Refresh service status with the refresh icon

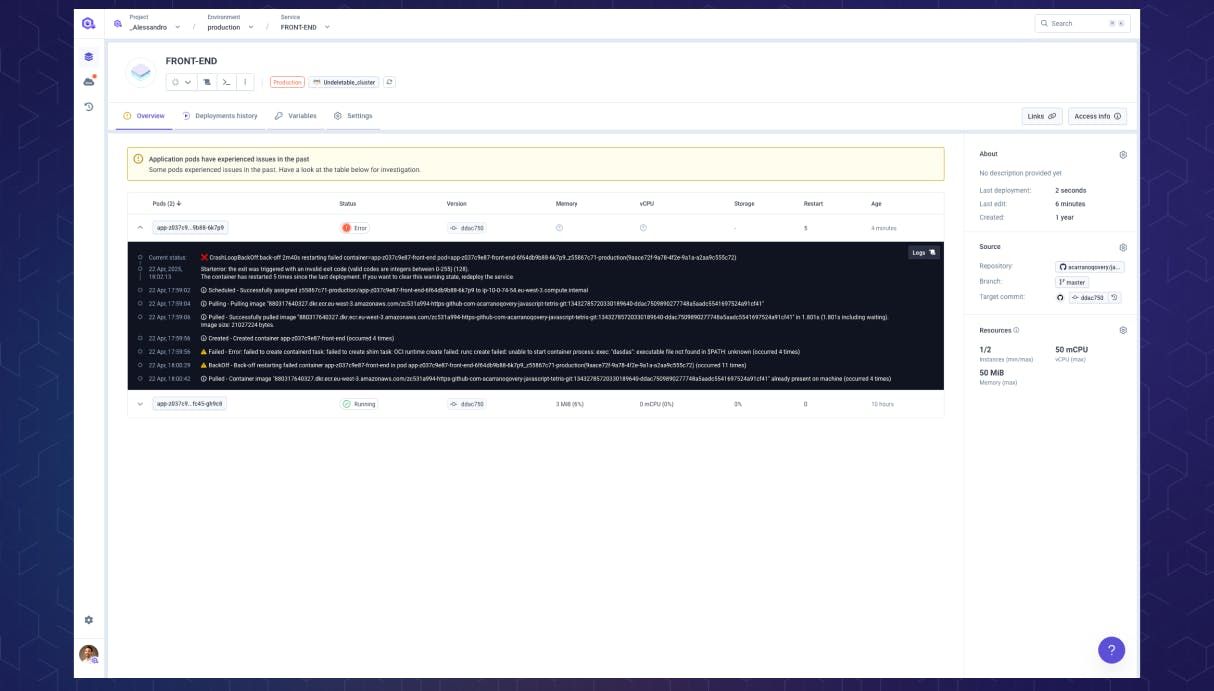pyautogui.click(x=388, y=82)
